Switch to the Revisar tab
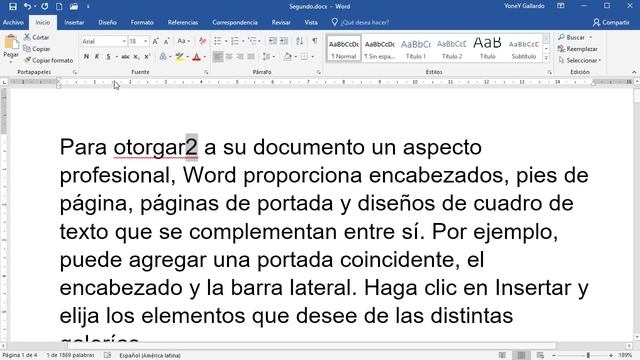The image size is (640, 360). click(x=281, y=22)
